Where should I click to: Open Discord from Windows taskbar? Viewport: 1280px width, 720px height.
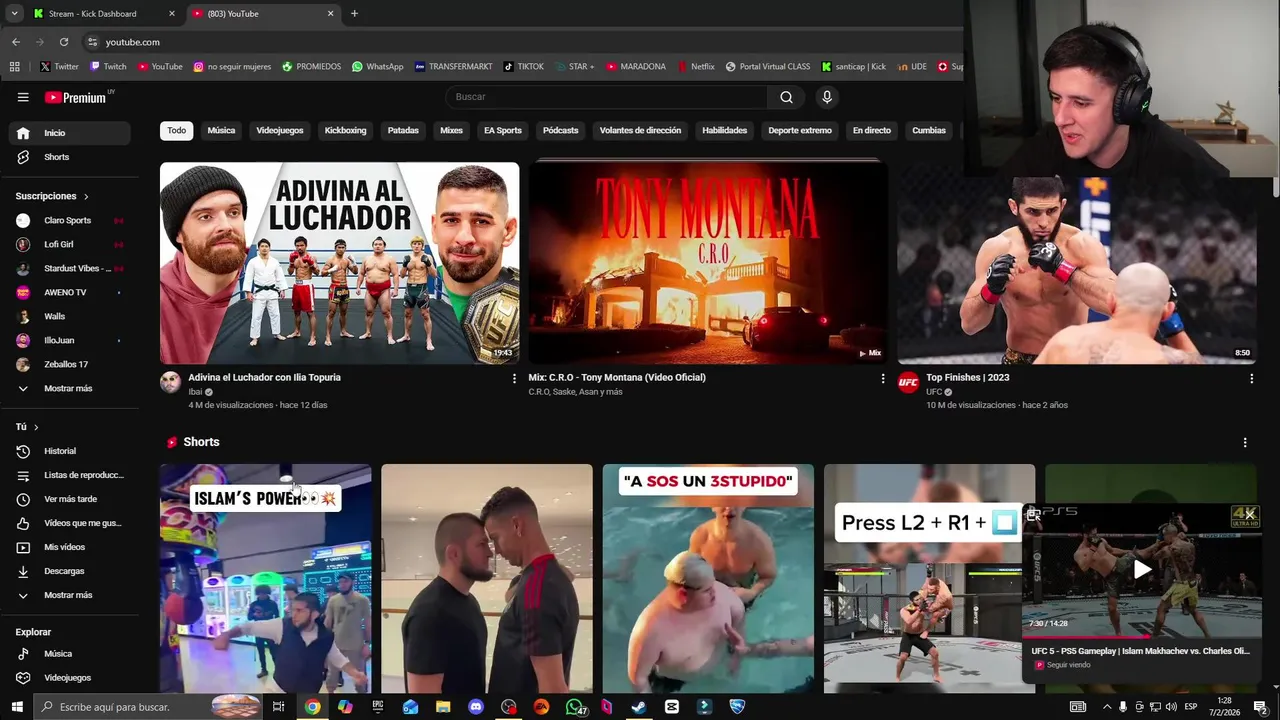click(x=476, y=707)
